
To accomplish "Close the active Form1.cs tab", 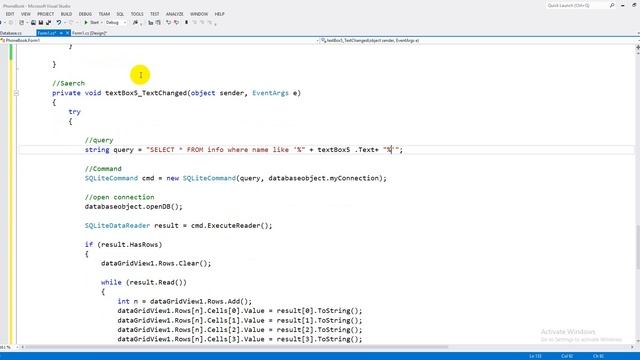I will click(67, 33).
